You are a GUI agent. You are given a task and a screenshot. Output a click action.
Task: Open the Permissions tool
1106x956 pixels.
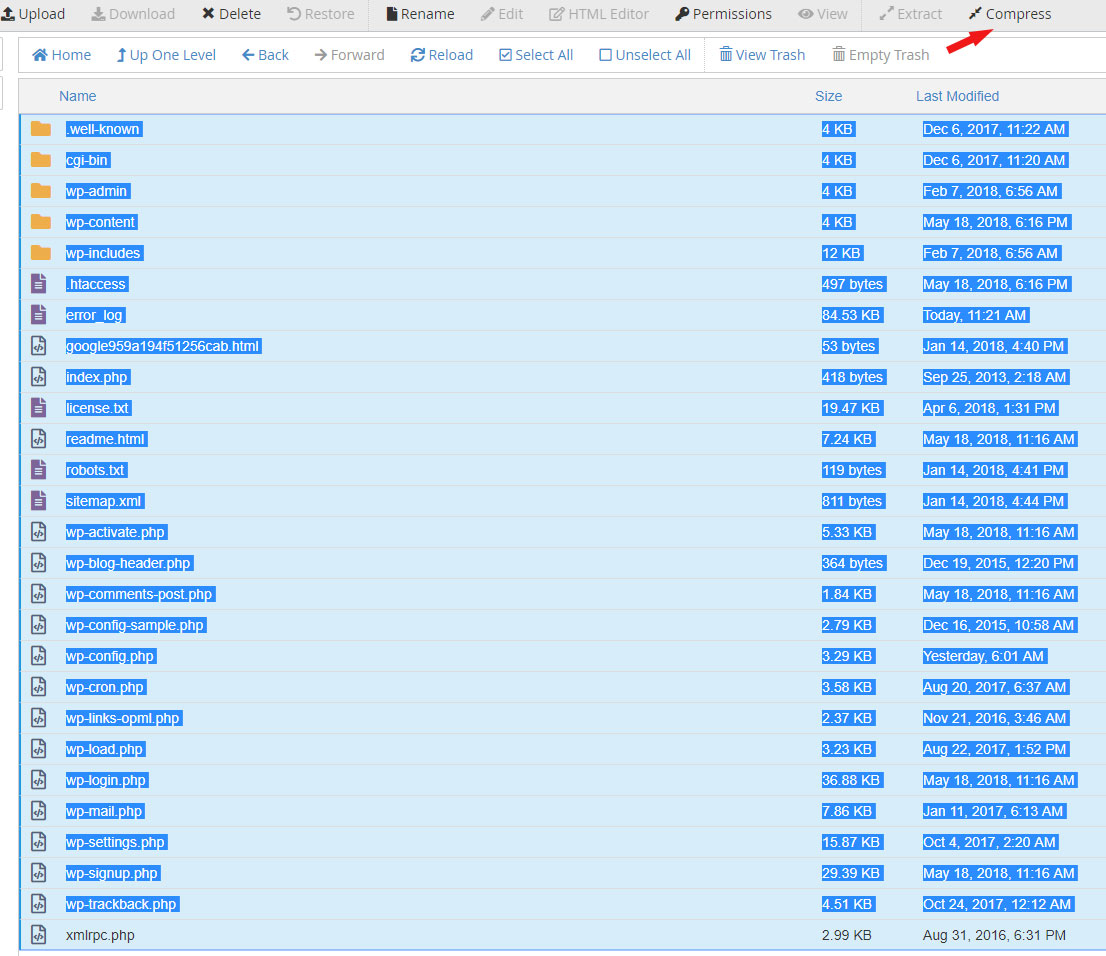(x=723, y=14)
